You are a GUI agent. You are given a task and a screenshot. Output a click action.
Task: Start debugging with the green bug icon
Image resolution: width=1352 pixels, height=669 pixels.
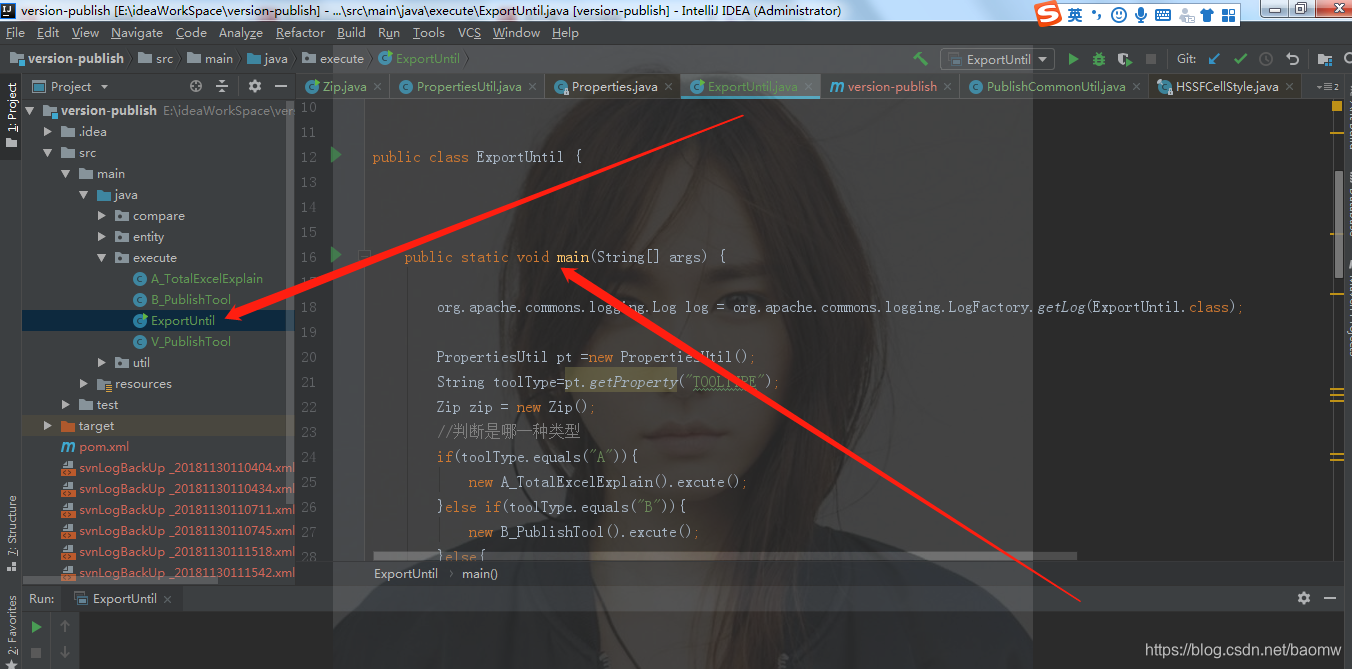click(1099, 59)
